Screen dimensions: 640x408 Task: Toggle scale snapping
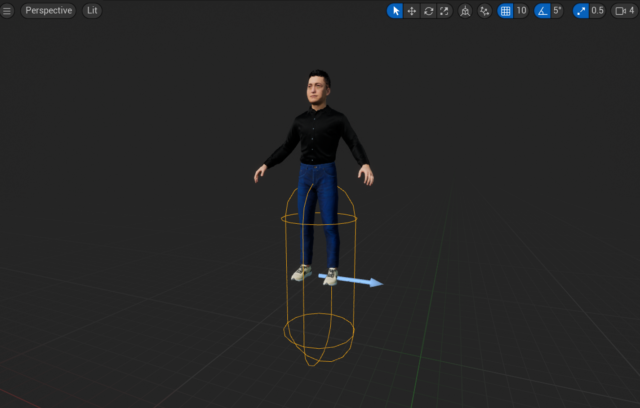pos(580,11)
